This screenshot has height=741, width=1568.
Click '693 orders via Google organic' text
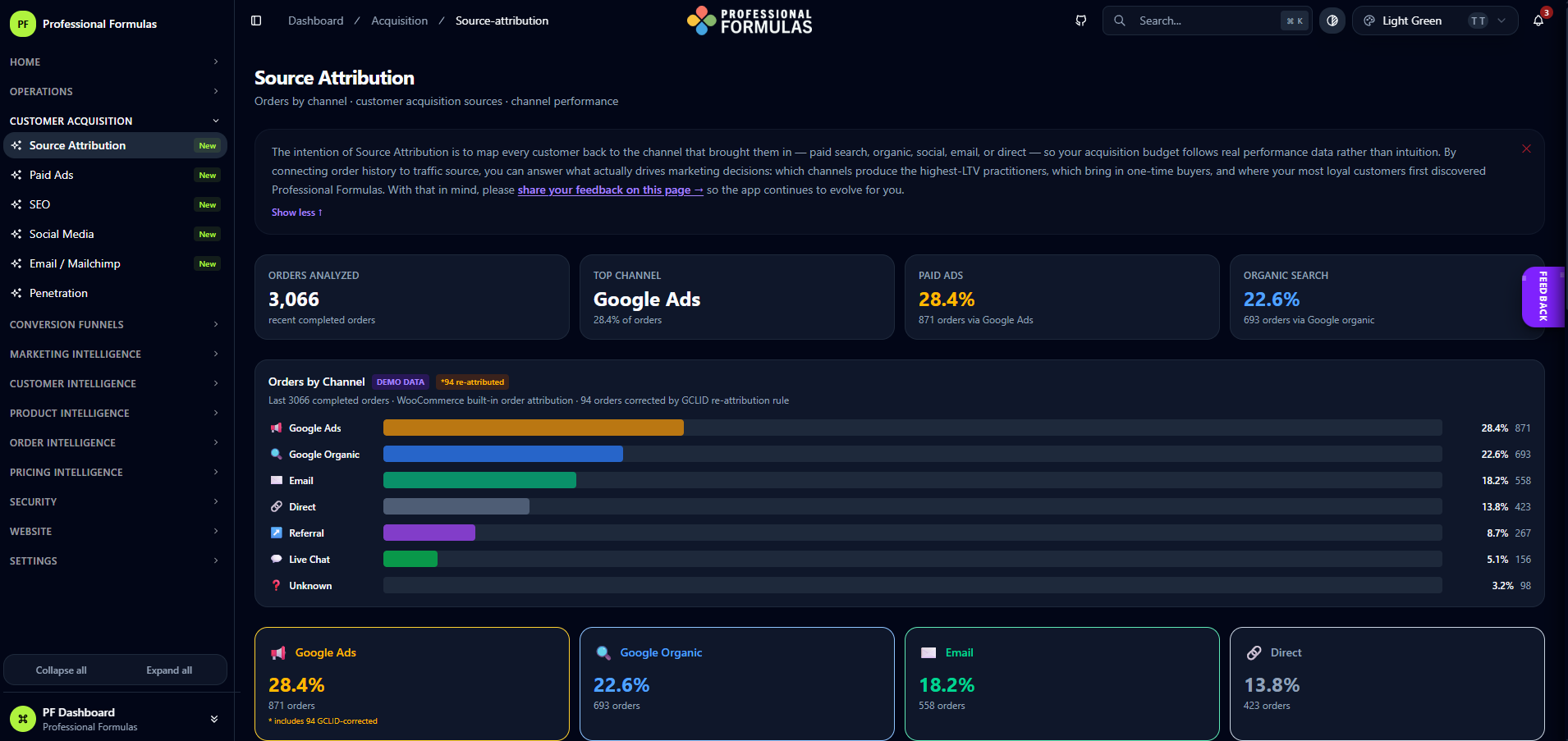tap(1309, 320)
